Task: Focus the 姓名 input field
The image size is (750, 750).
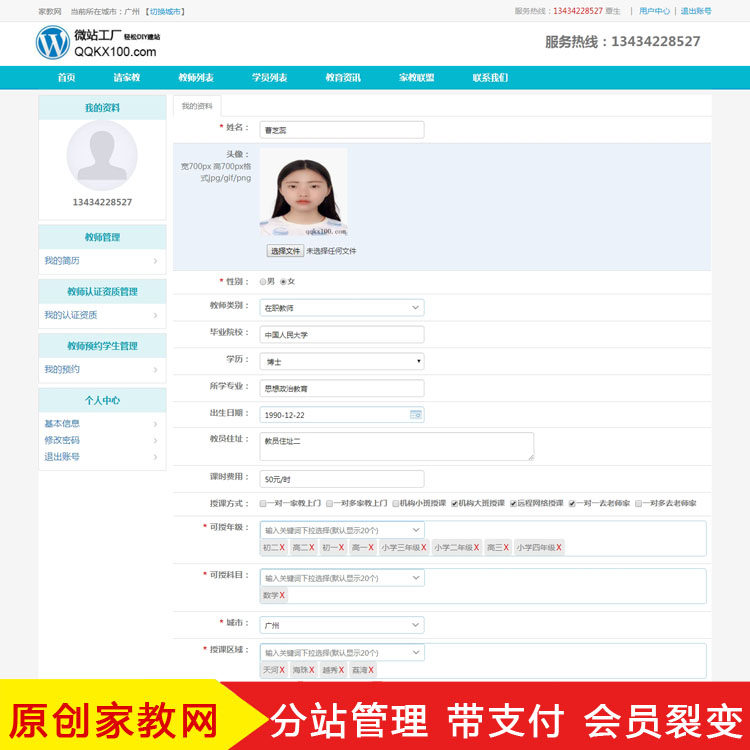Action: pos(342,130)
